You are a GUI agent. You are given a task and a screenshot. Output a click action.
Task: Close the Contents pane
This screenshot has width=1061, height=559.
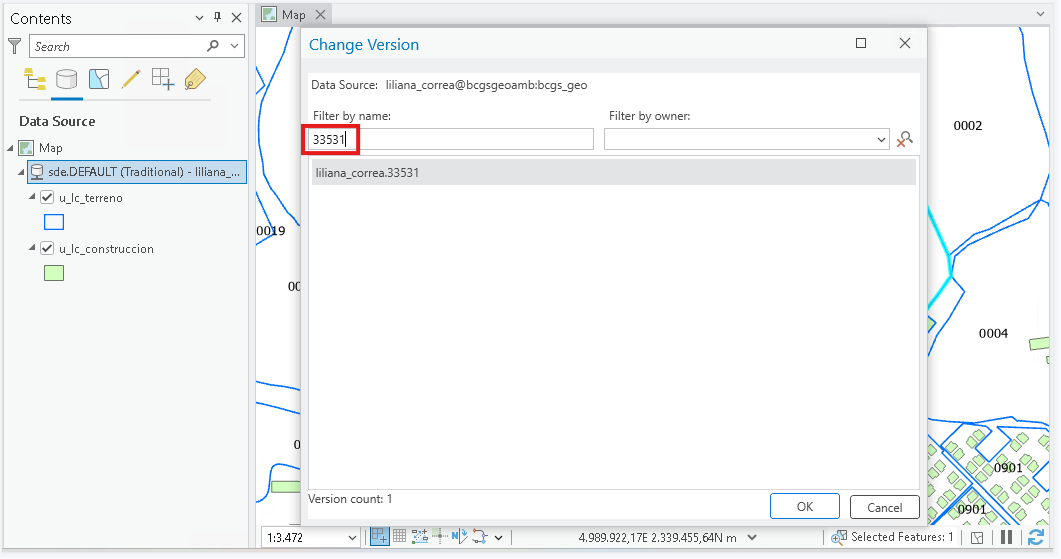(x=236, y=18)
